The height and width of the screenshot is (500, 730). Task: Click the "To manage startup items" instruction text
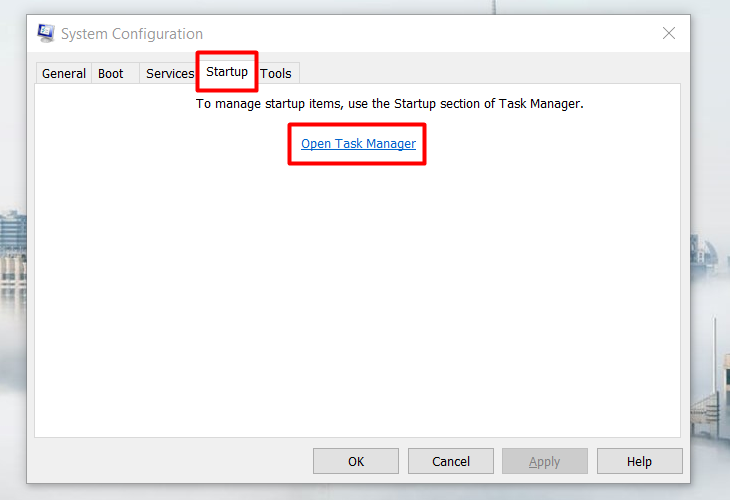(389, 103)
